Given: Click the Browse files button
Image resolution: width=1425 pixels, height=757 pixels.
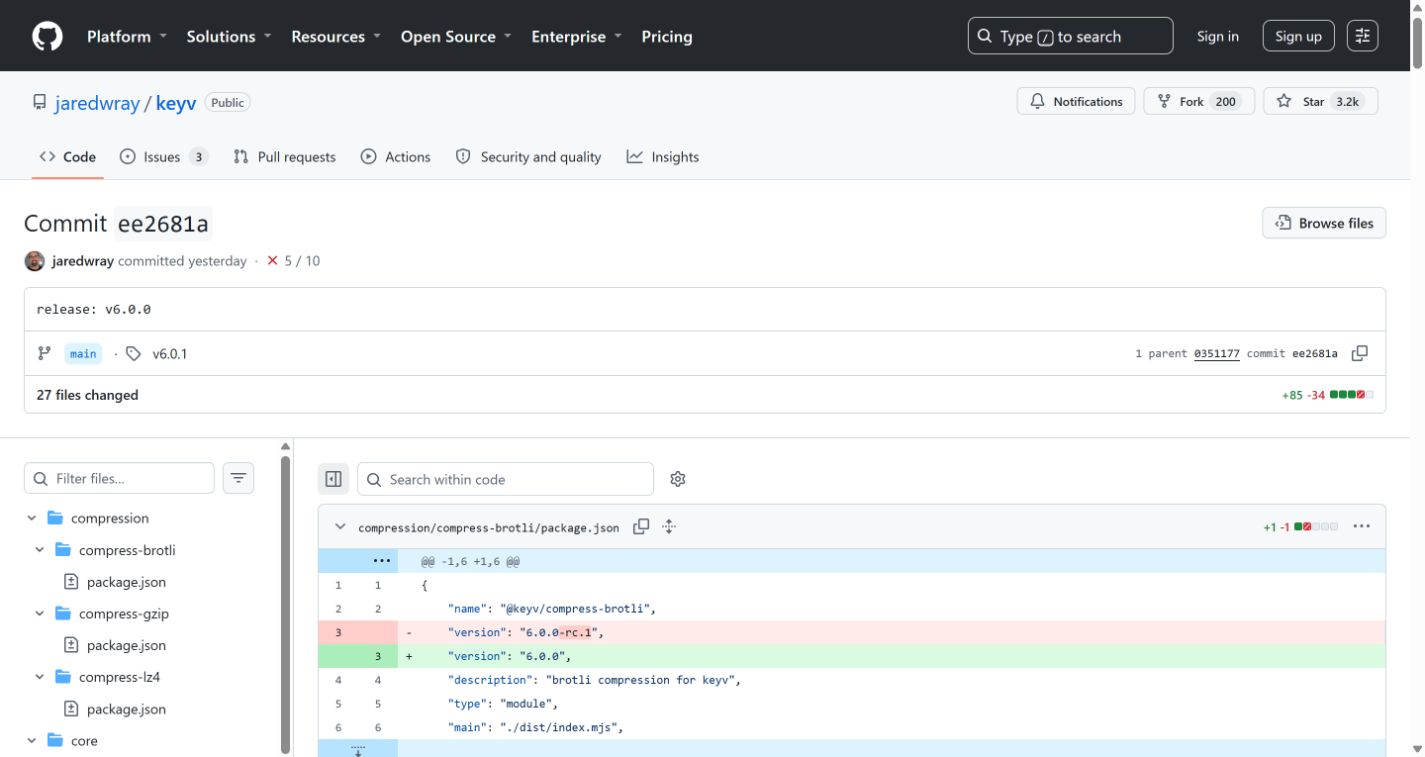Looking at the screenshot, I should (1325, 223).
